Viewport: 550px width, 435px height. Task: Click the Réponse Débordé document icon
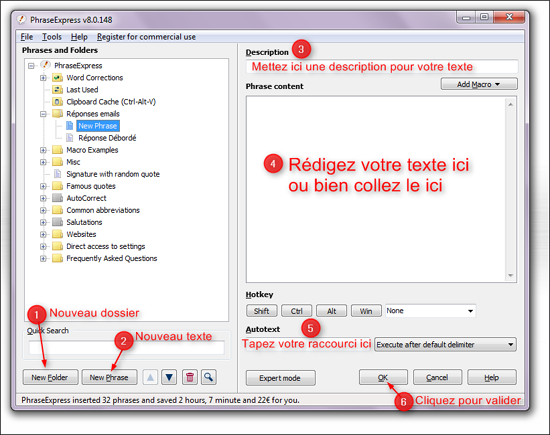[70, 138]
